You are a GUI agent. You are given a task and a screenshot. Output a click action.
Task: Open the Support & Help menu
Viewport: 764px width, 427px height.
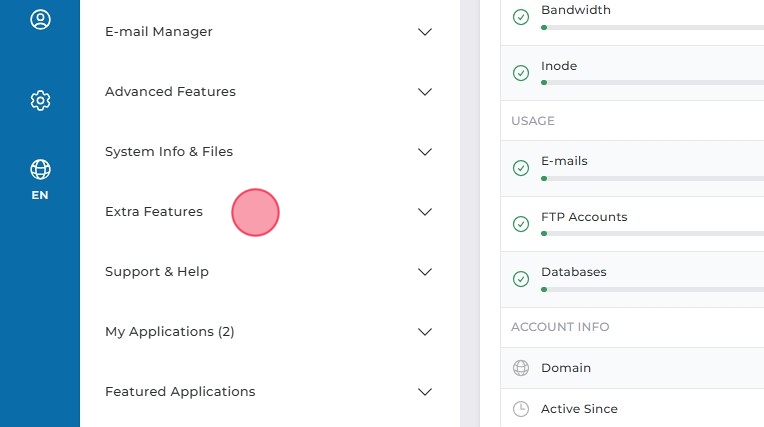(x=157, y=272)
